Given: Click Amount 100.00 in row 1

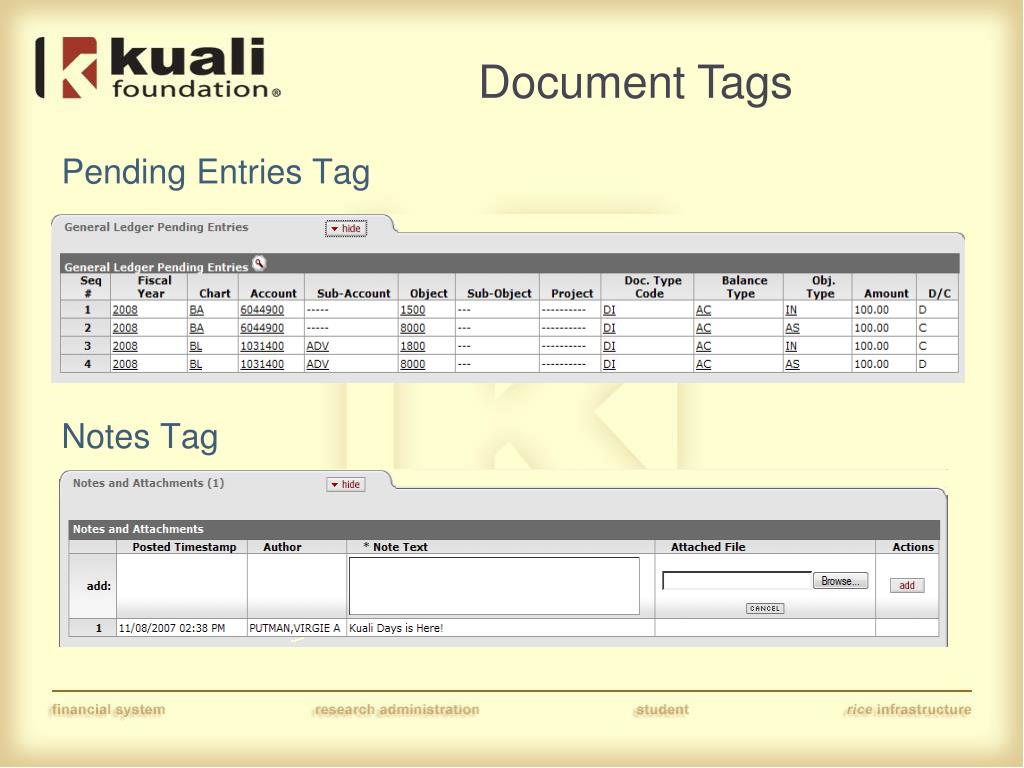Looking at the screenshot, I should [871, 310].
